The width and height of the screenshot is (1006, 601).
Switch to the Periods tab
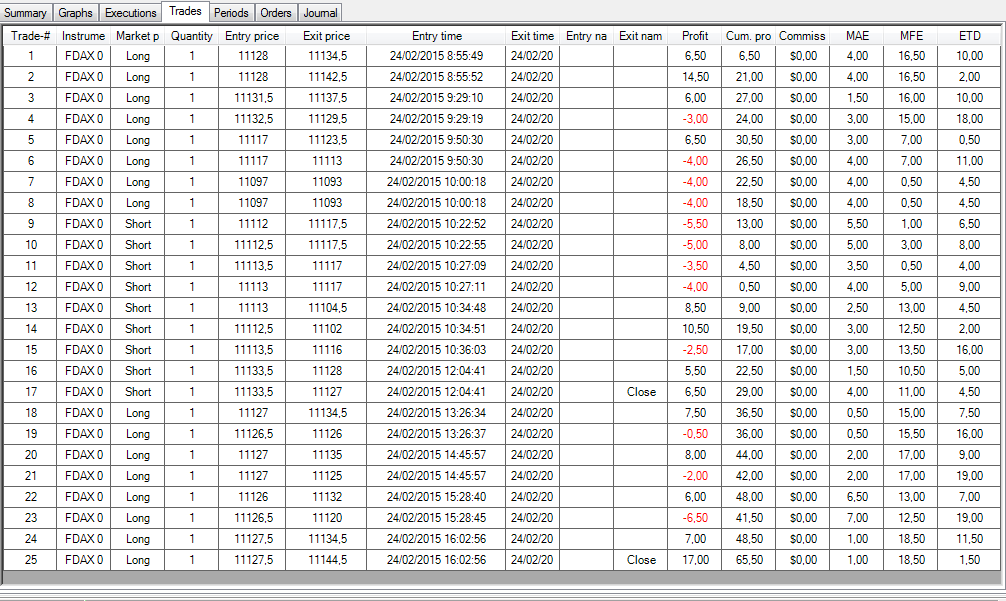pos(231,12)
